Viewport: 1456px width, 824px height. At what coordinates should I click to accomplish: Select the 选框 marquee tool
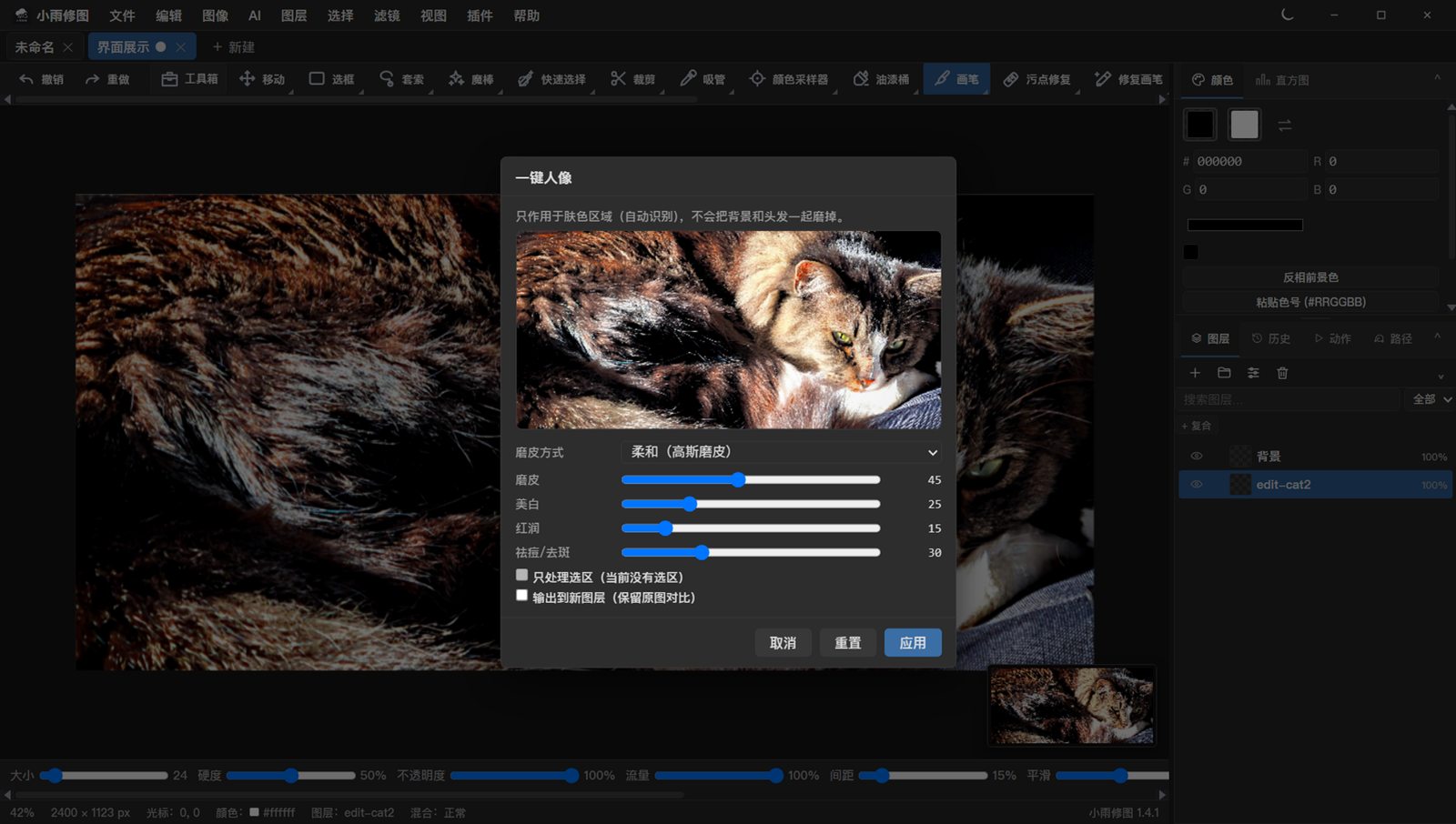(x=331, y=79)
